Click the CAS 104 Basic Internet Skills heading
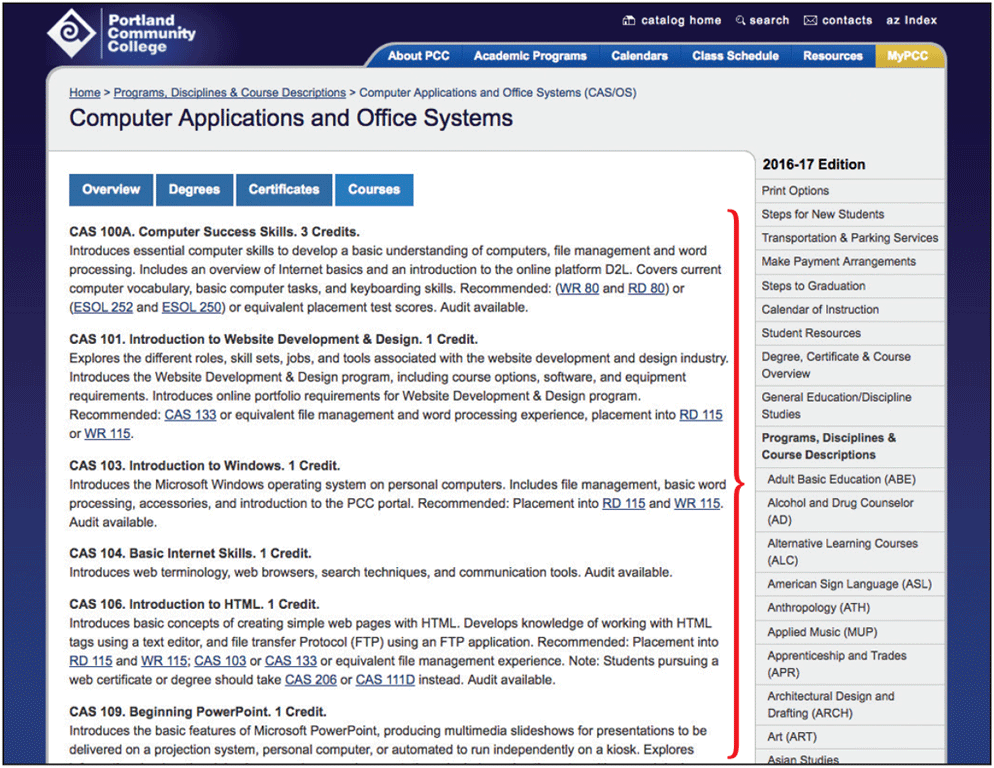 click(x=190, y=554)
